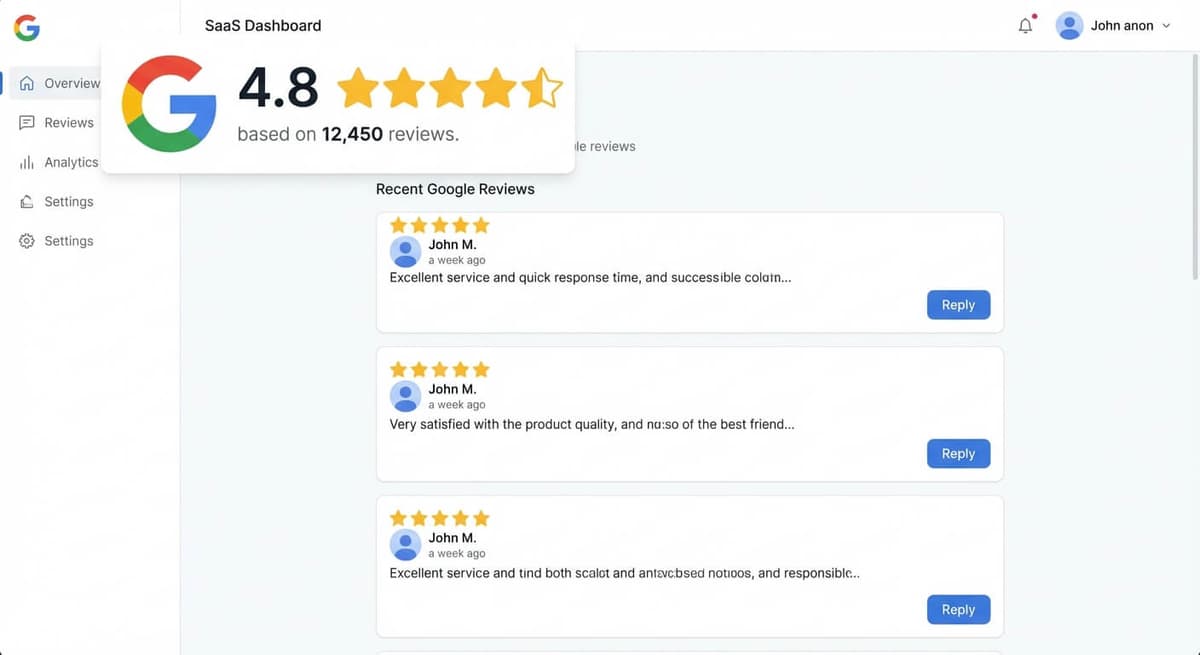
Task: Open the Overview section
Action: 70,83
